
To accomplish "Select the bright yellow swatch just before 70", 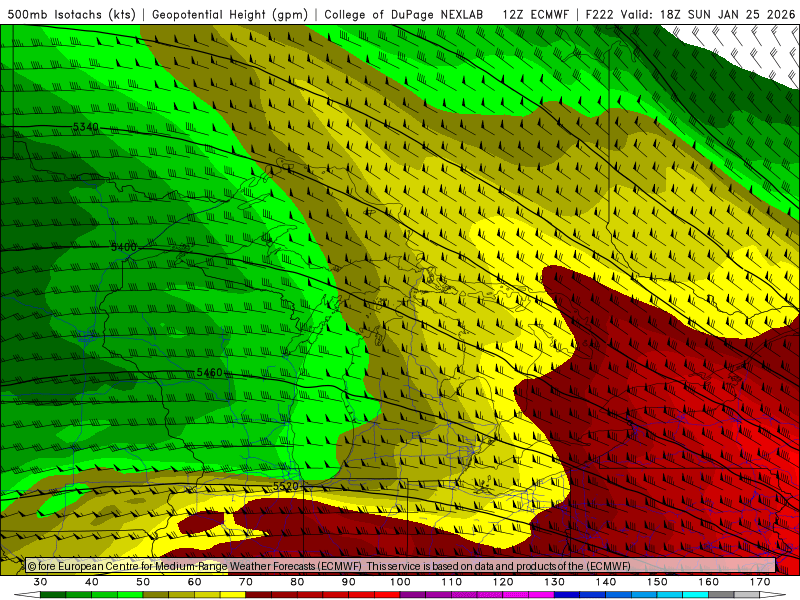I will point(233,595).
